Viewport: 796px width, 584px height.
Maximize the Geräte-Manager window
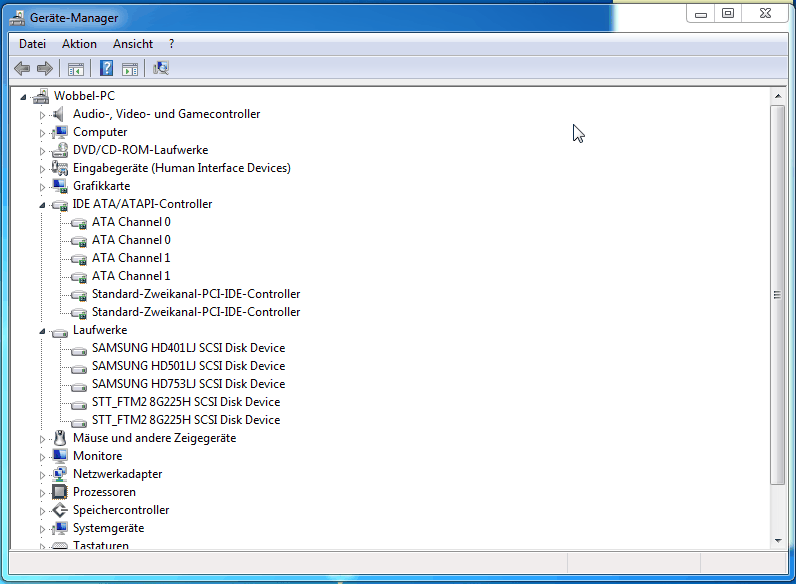click(x=728, y=14)
